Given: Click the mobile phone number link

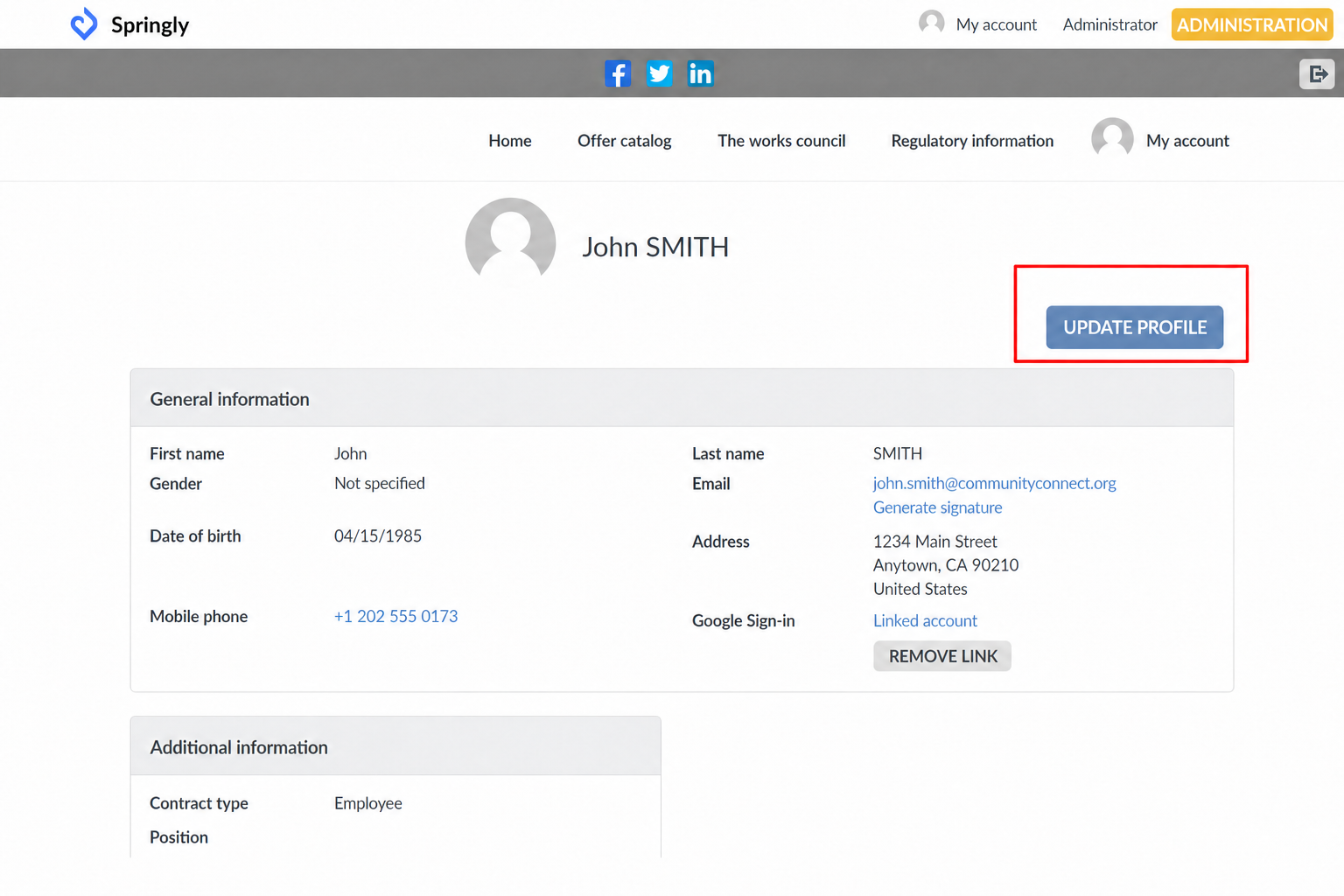Looking at the screenshot, I should pyautogui.click(x=395, y=616).
